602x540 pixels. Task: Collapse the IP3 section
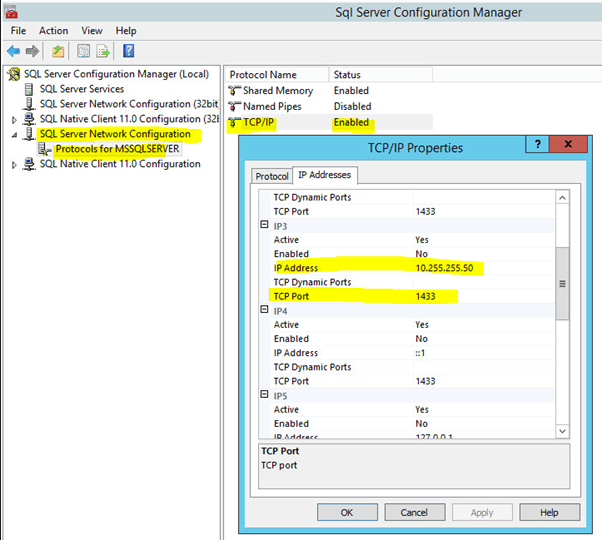tap(265, 226)
